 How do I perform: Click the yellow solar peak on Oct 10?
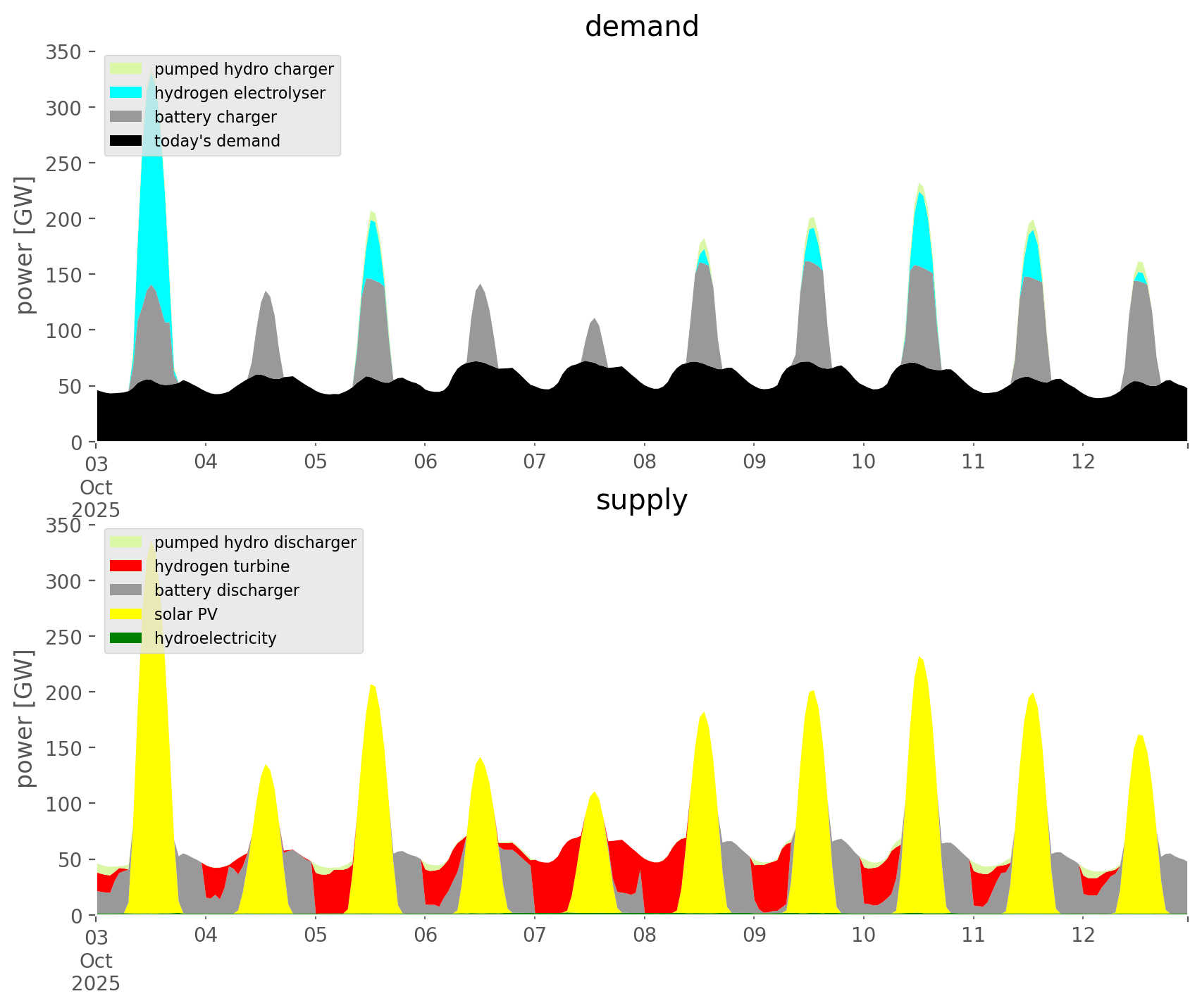click(920, 775)
